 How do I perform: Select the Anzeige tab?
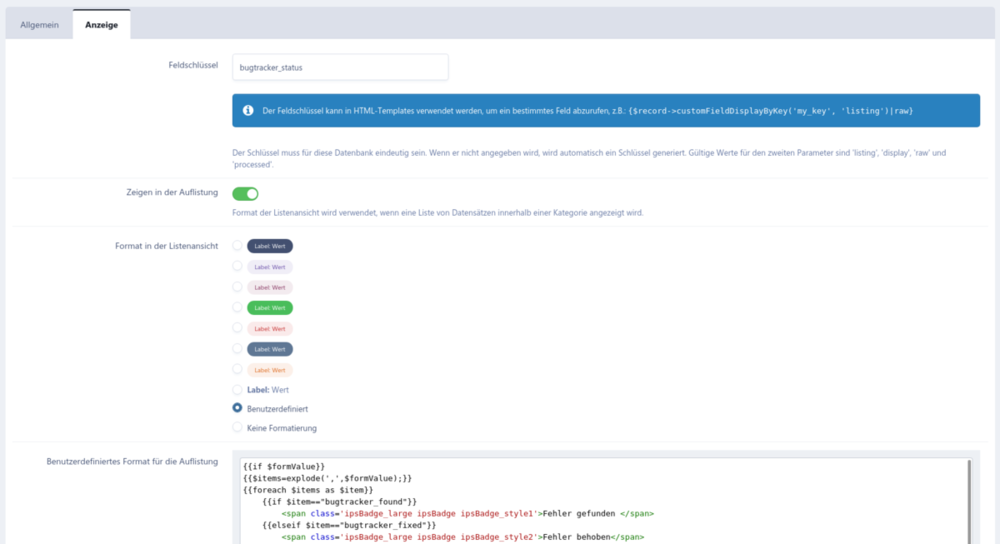pos(101,24)
